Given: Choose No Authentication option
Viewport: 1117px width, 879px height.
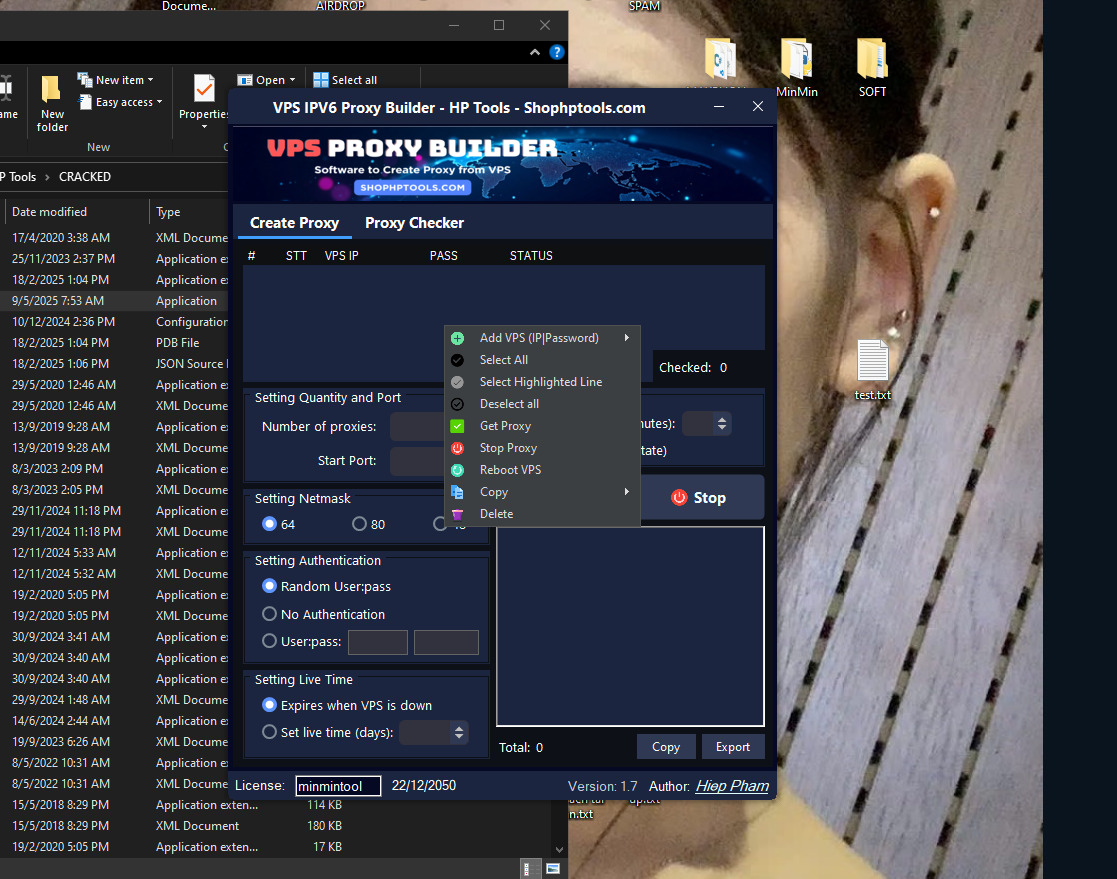Looking at the screenshot, I should point(269,614).
